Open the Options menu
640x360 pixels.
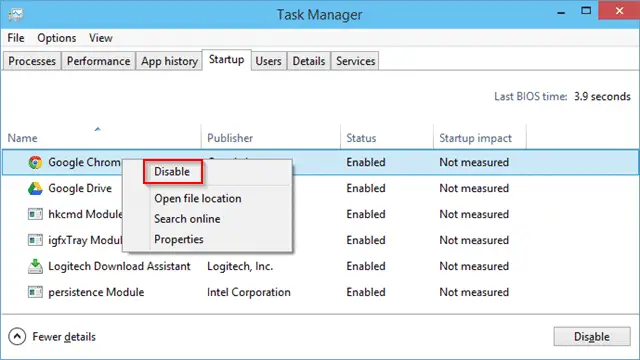(57, 38)
